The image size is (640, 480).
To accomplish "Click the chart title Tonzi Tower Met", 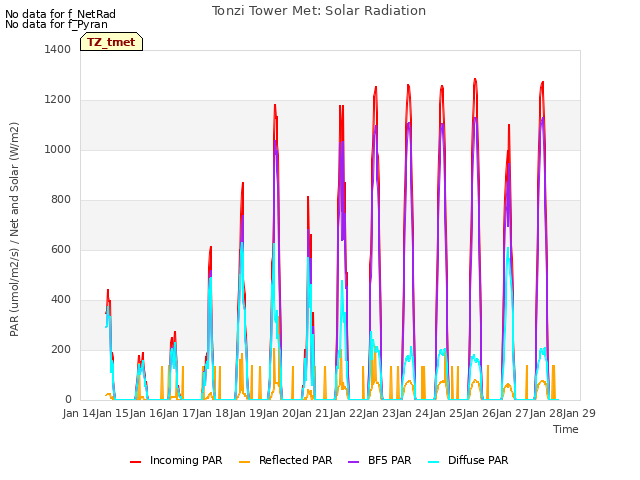I will click(x=319, y=11).
